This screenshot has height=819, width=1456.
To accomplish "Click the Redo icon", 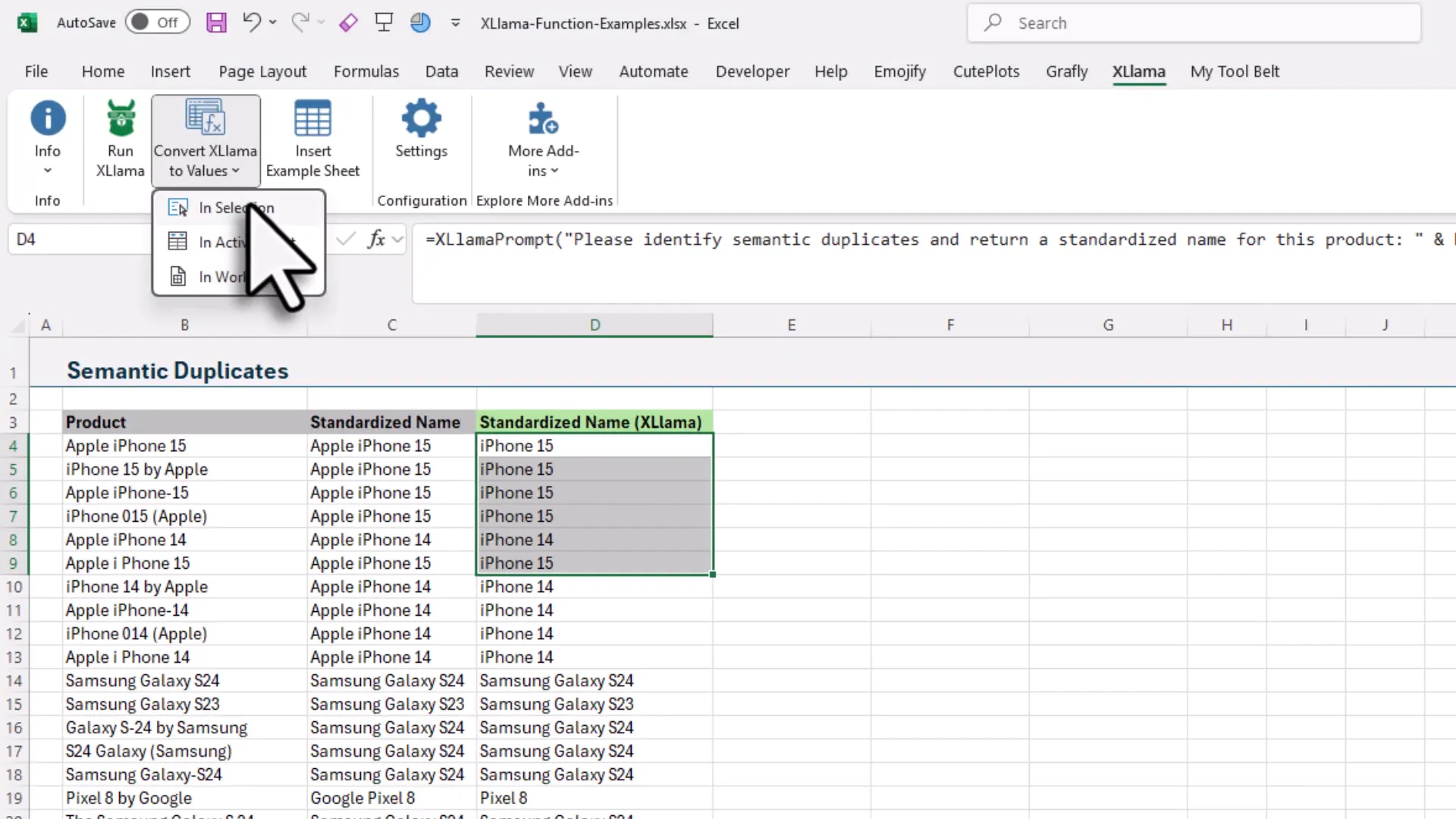I will tap(299, 22).
